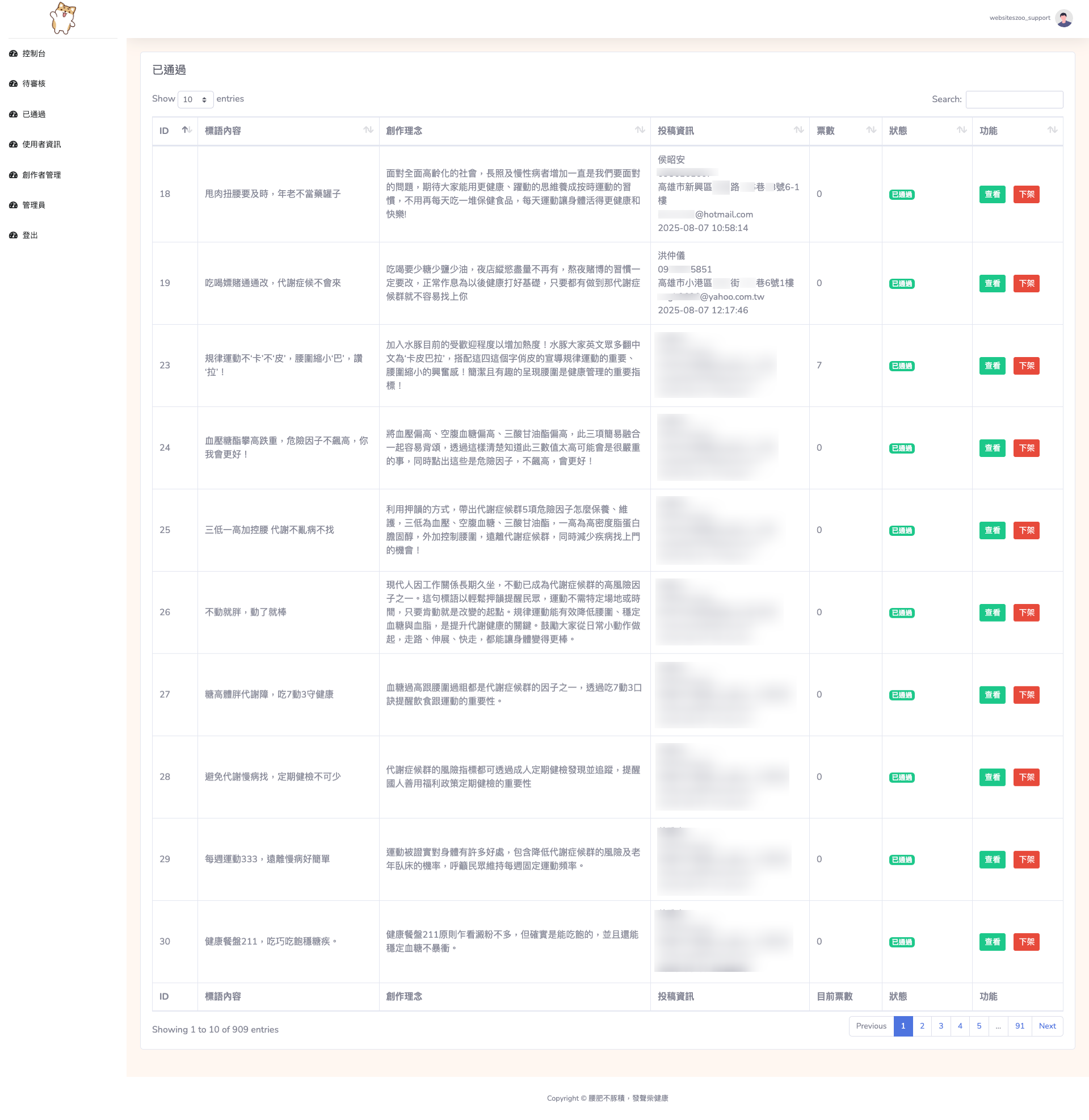
Task: Open the show entries count dropdown
Action: (195, 99)
